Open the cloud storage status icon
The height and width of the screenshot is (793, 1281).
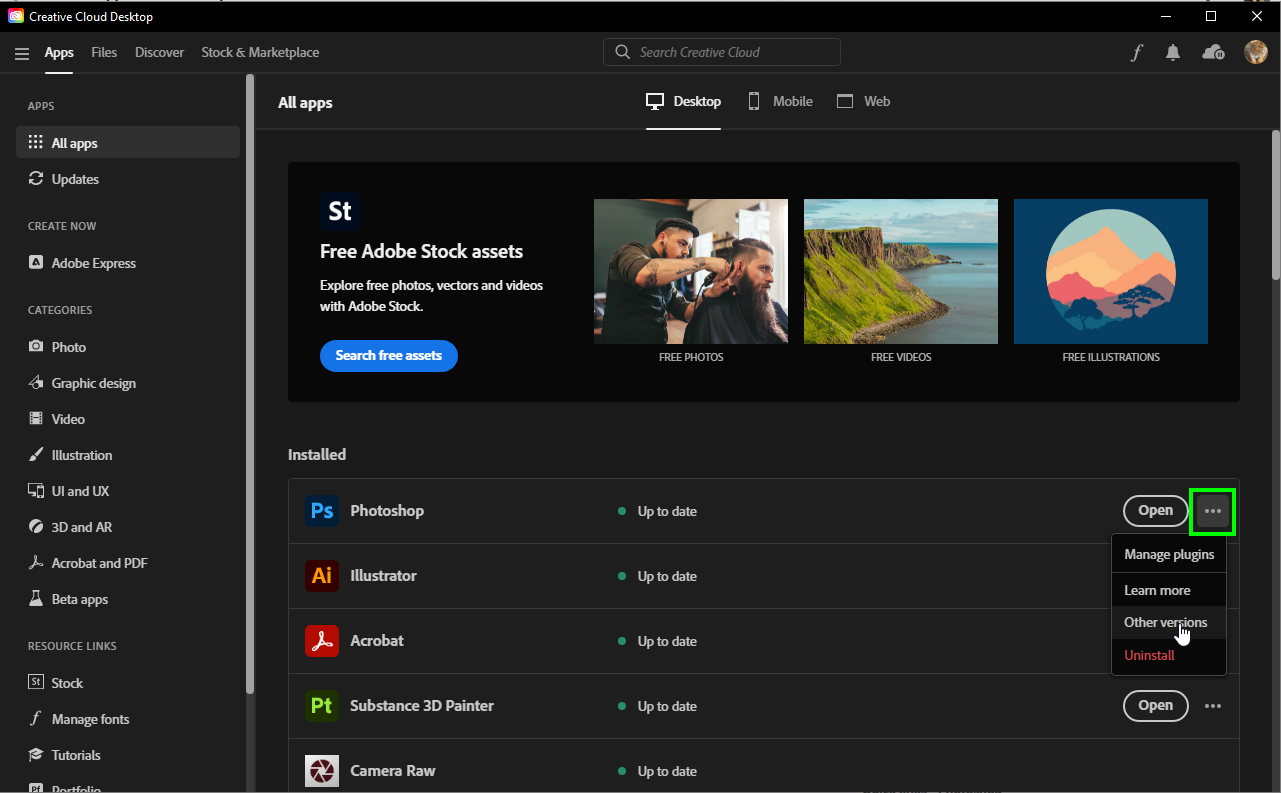1213,52
